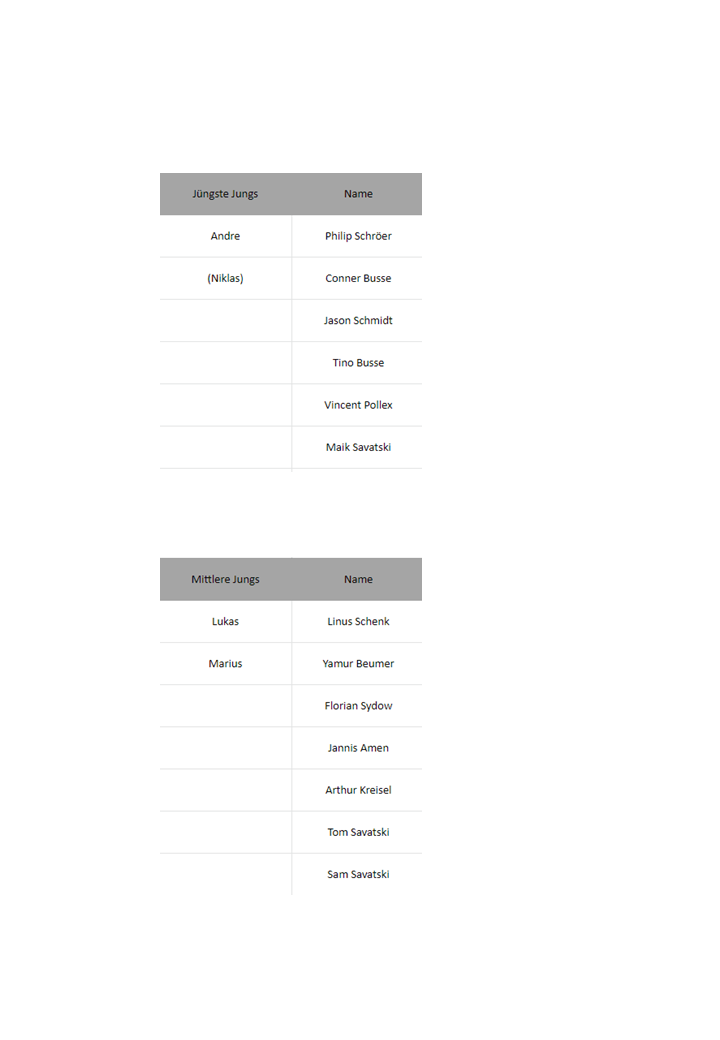Select the Lukas cell
The height and width of the screenshot is (1040, 720).
[225, 621]
